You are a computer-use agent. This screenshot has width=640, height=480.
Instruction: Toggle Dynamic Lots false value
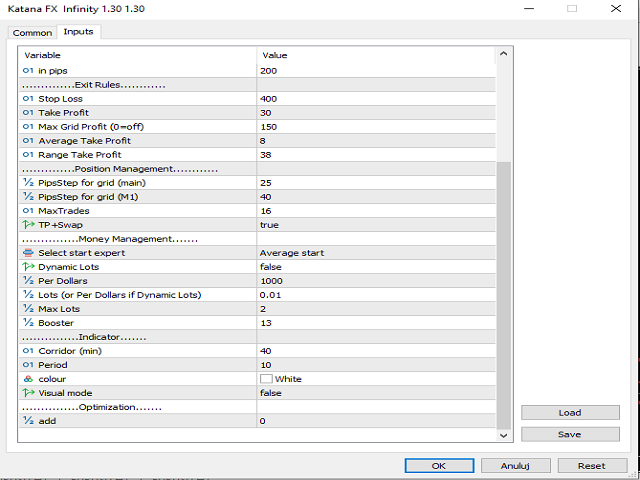point(376,267)
